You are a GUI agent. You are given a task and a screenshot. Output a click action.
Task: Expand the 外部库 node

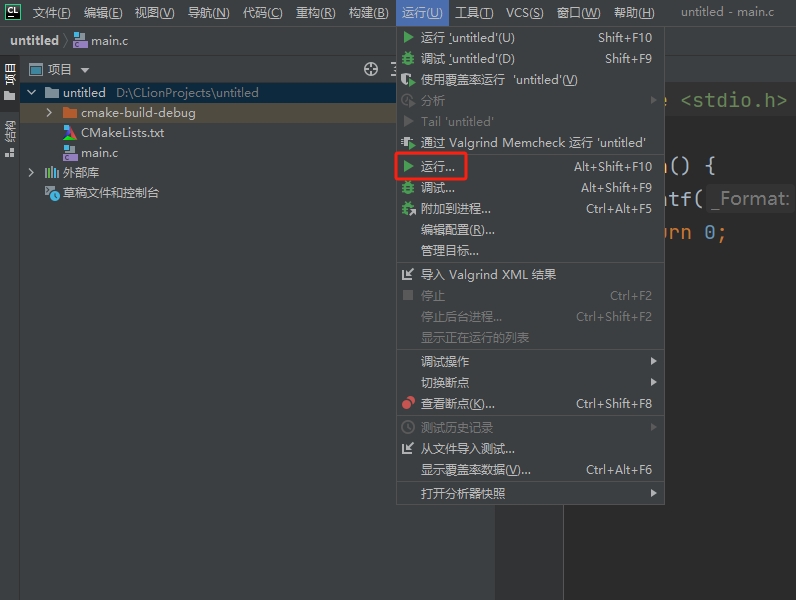pyautogui.click(x=32, y=173)
